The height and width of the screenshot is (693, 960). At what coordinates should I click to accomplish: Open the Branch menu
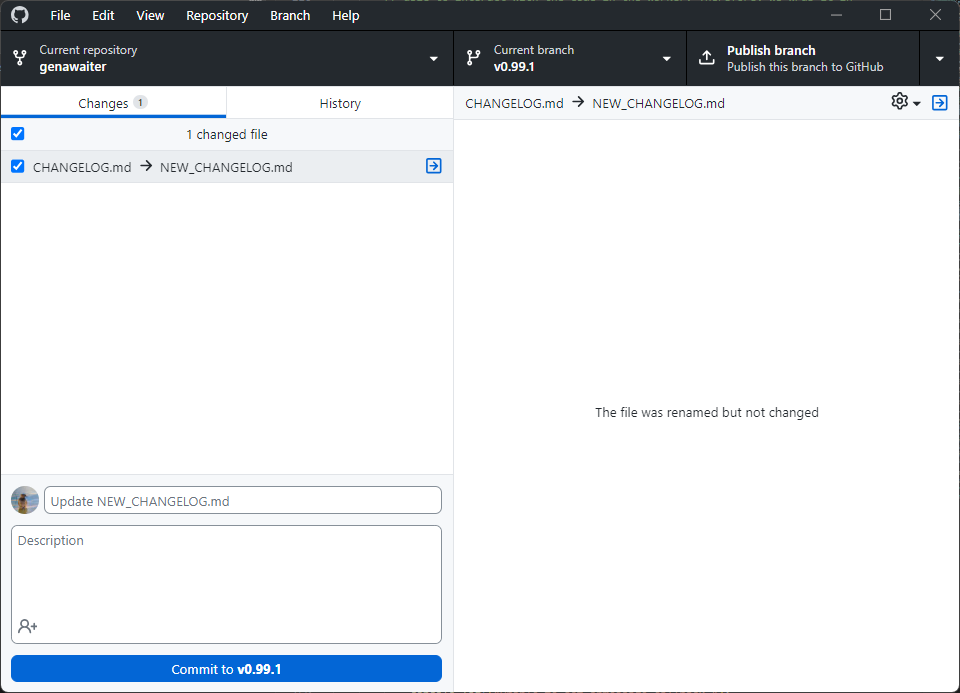[290, 15]
